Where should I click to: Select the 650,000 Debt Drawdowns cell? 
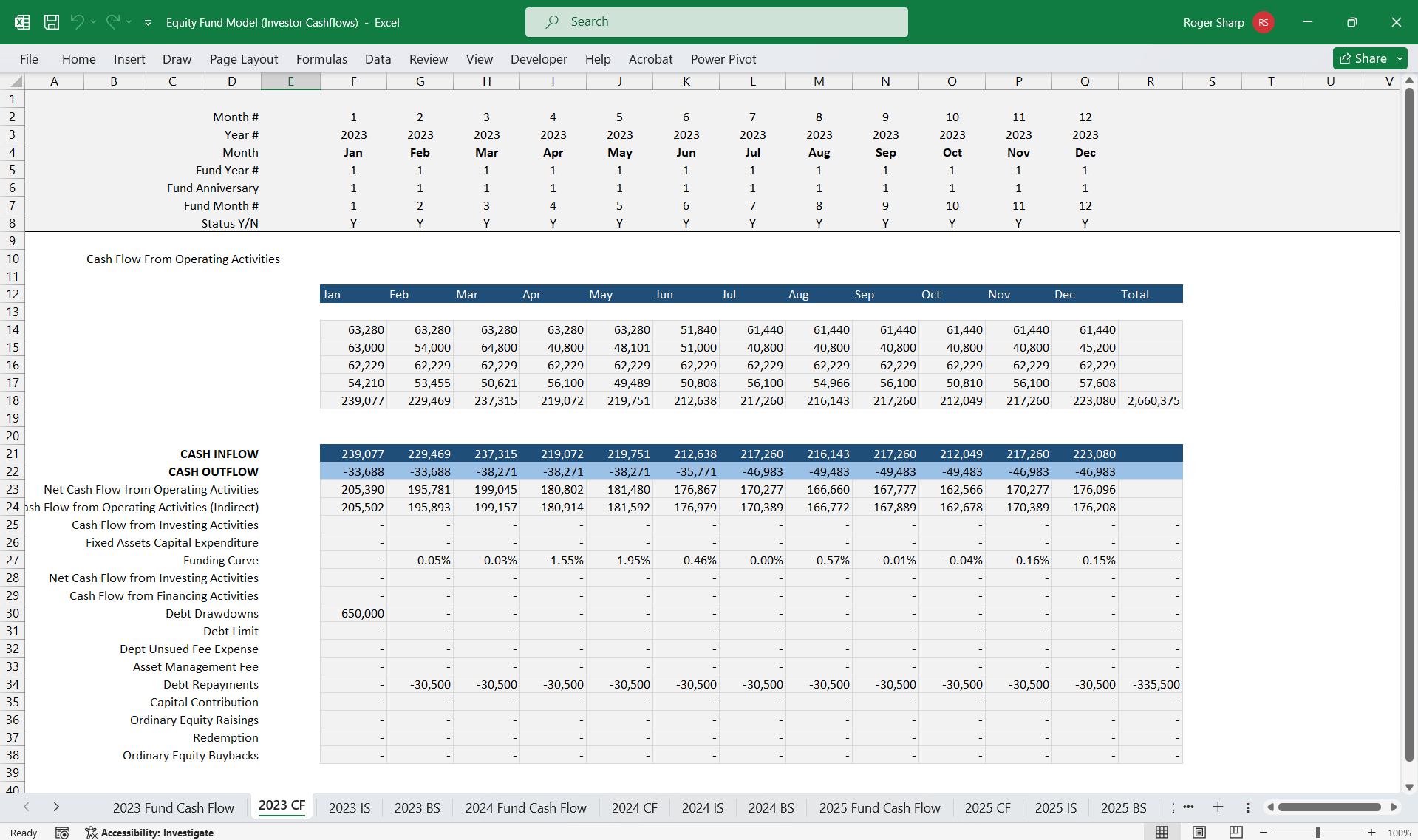pyautogui.click(x=353, y=613)
